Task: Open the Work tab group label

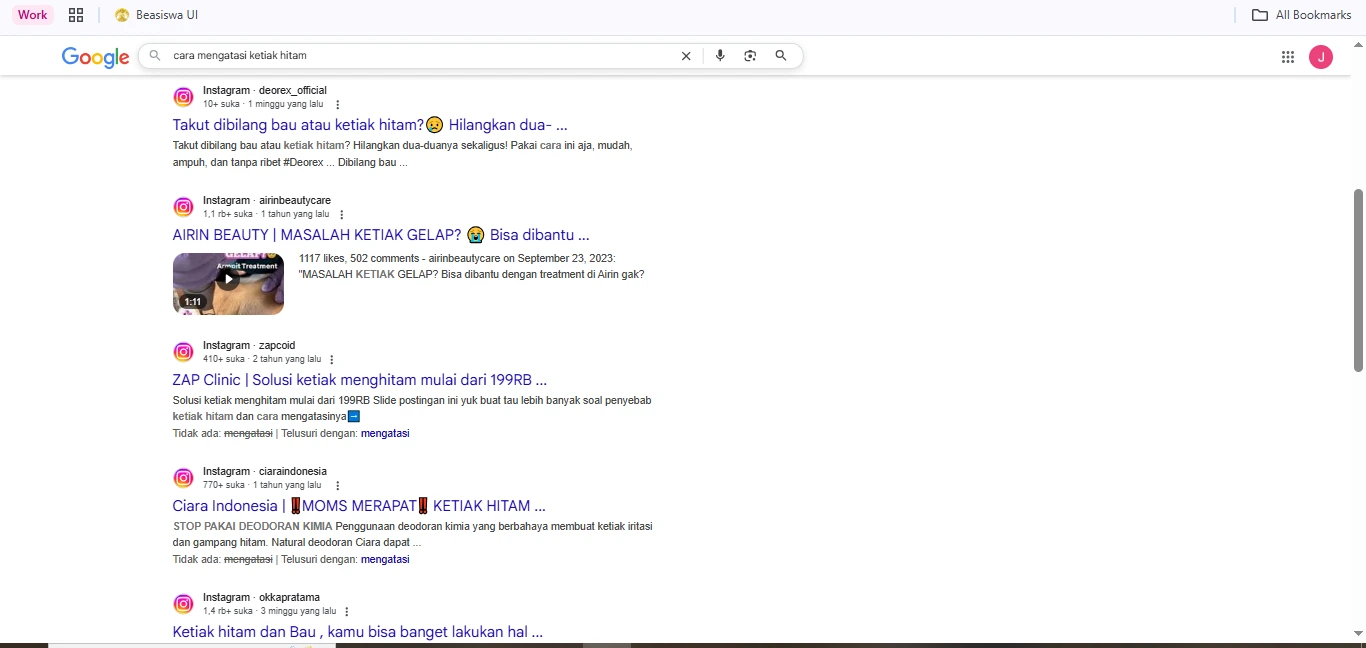Action: tap(32, 15)
